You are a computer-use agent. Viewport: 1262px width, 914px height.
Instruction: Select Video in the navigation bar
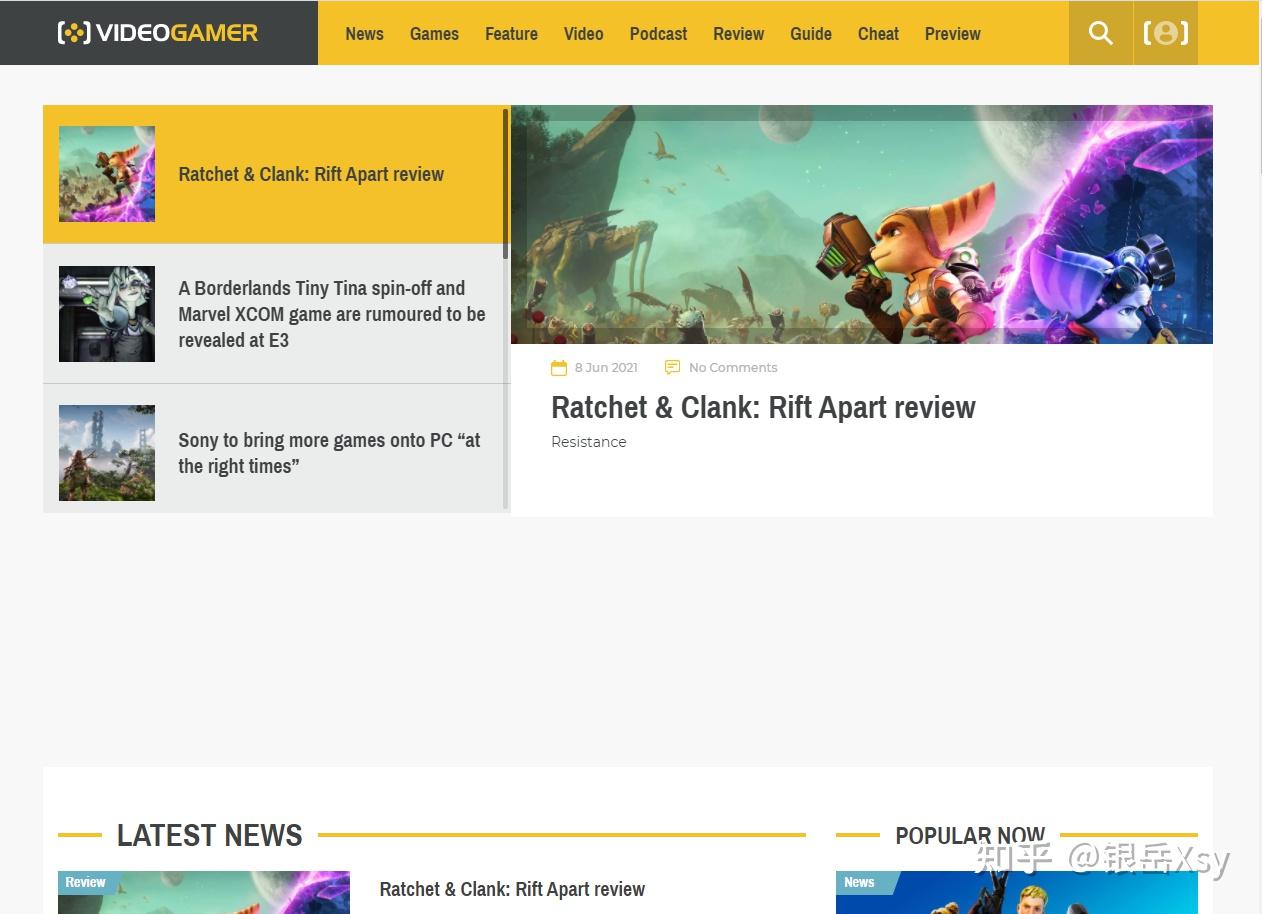[583, 34]
